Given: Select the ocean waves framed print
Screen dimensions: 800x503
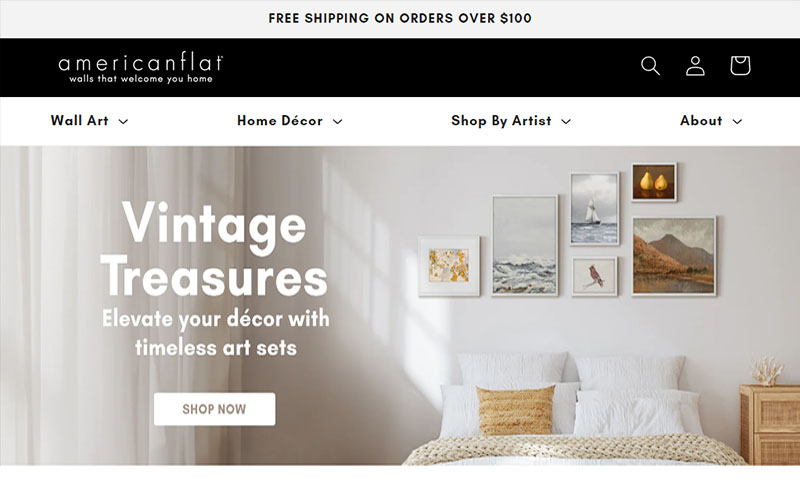Looking at the screenshot, I should 524,245.
